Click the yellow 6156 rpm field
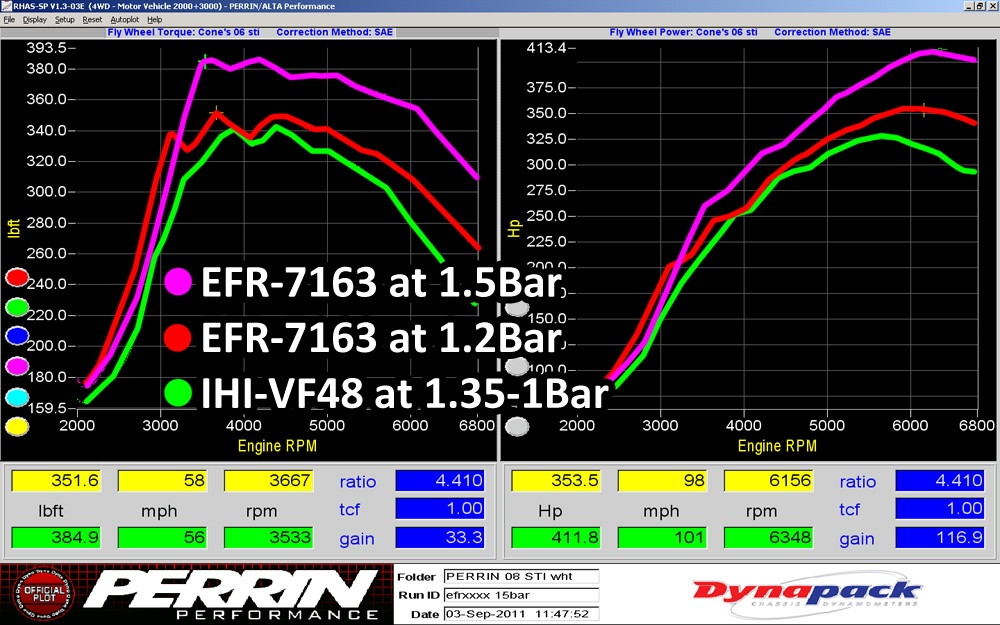The width and height of the screenshot is (1000, 625). point(768,480)
